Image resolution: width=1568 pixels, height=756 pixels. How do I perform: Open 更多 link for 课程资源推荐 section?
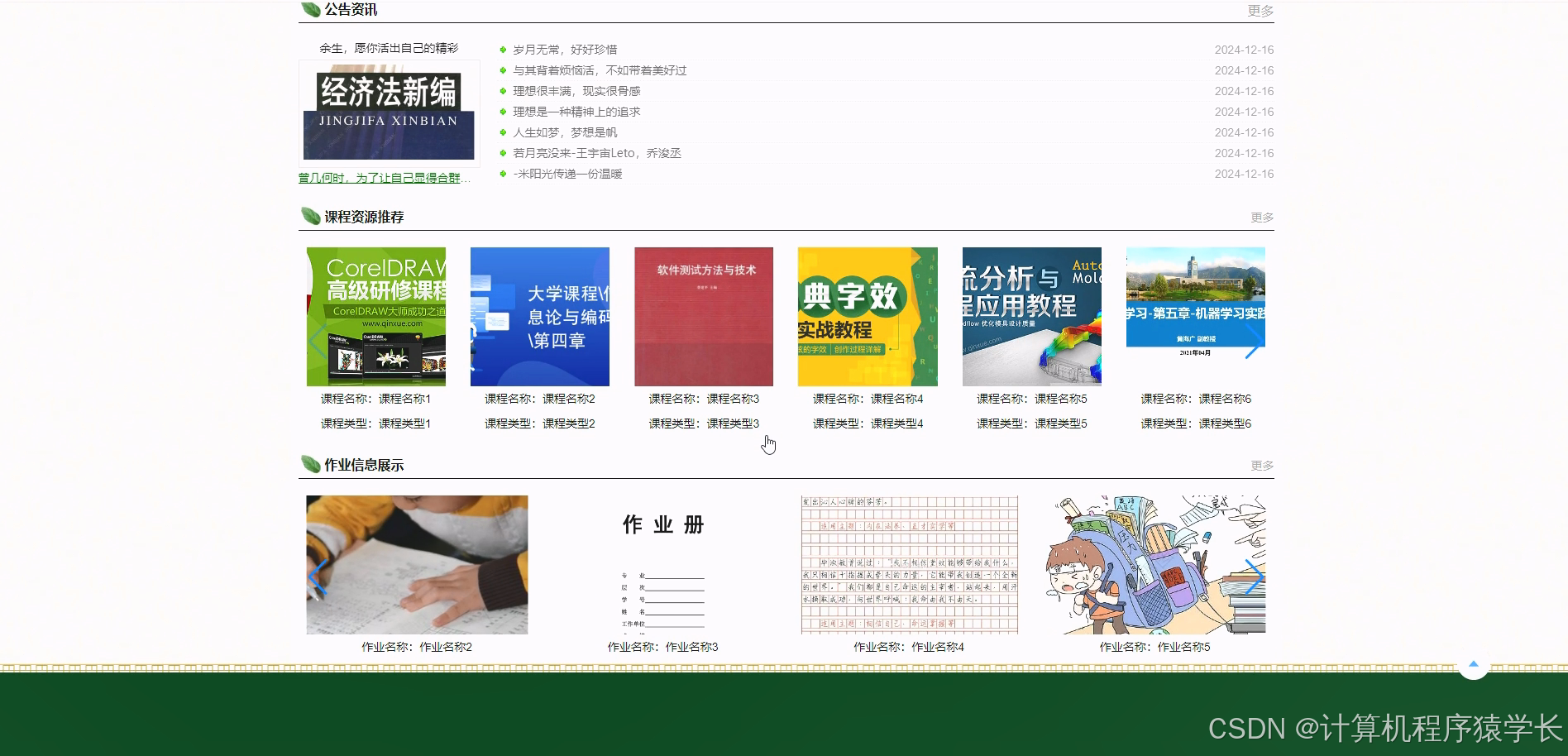pos(1260,217)
